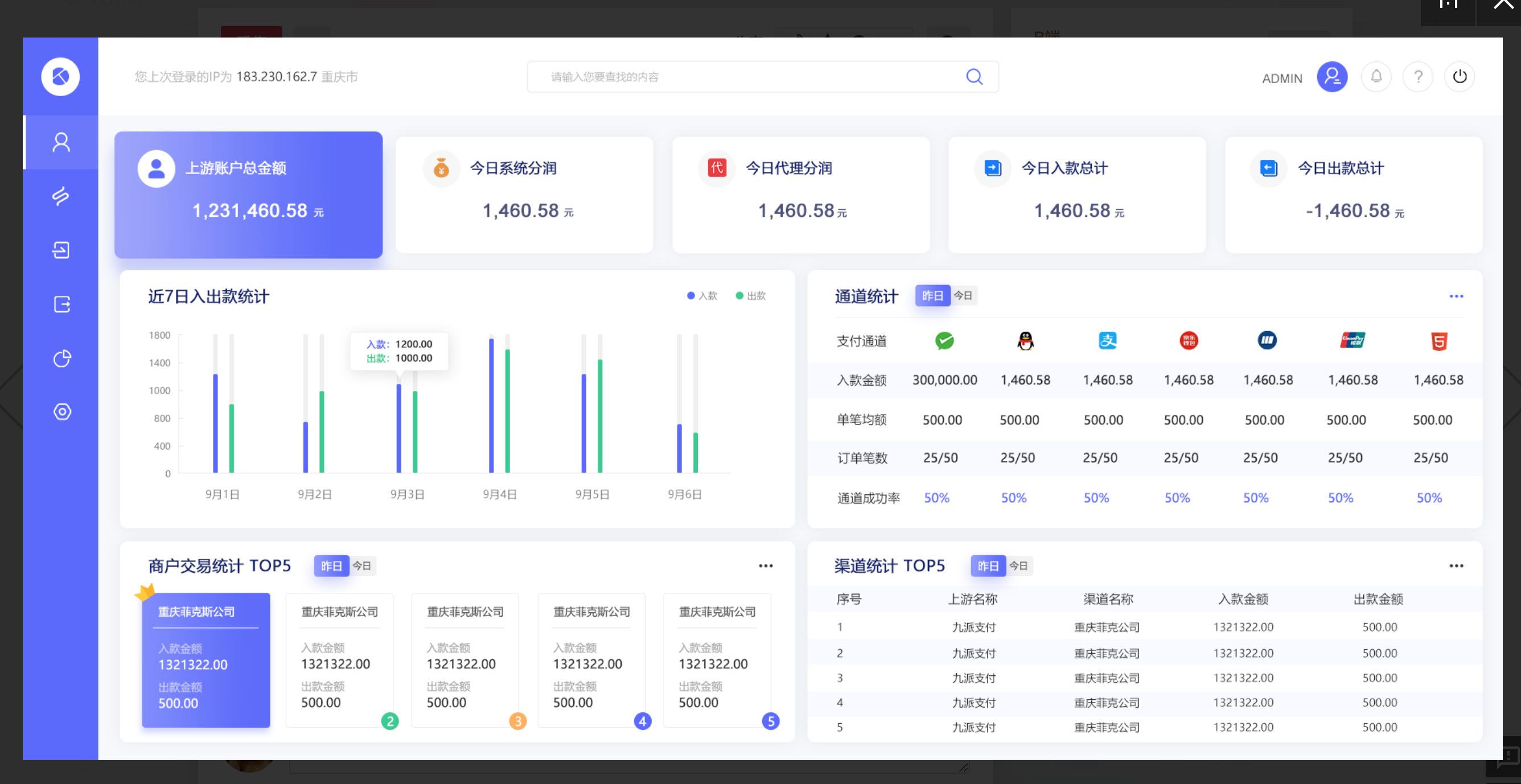
Task: Open the pie chart statistics sidebar icon
Action: 61,358
